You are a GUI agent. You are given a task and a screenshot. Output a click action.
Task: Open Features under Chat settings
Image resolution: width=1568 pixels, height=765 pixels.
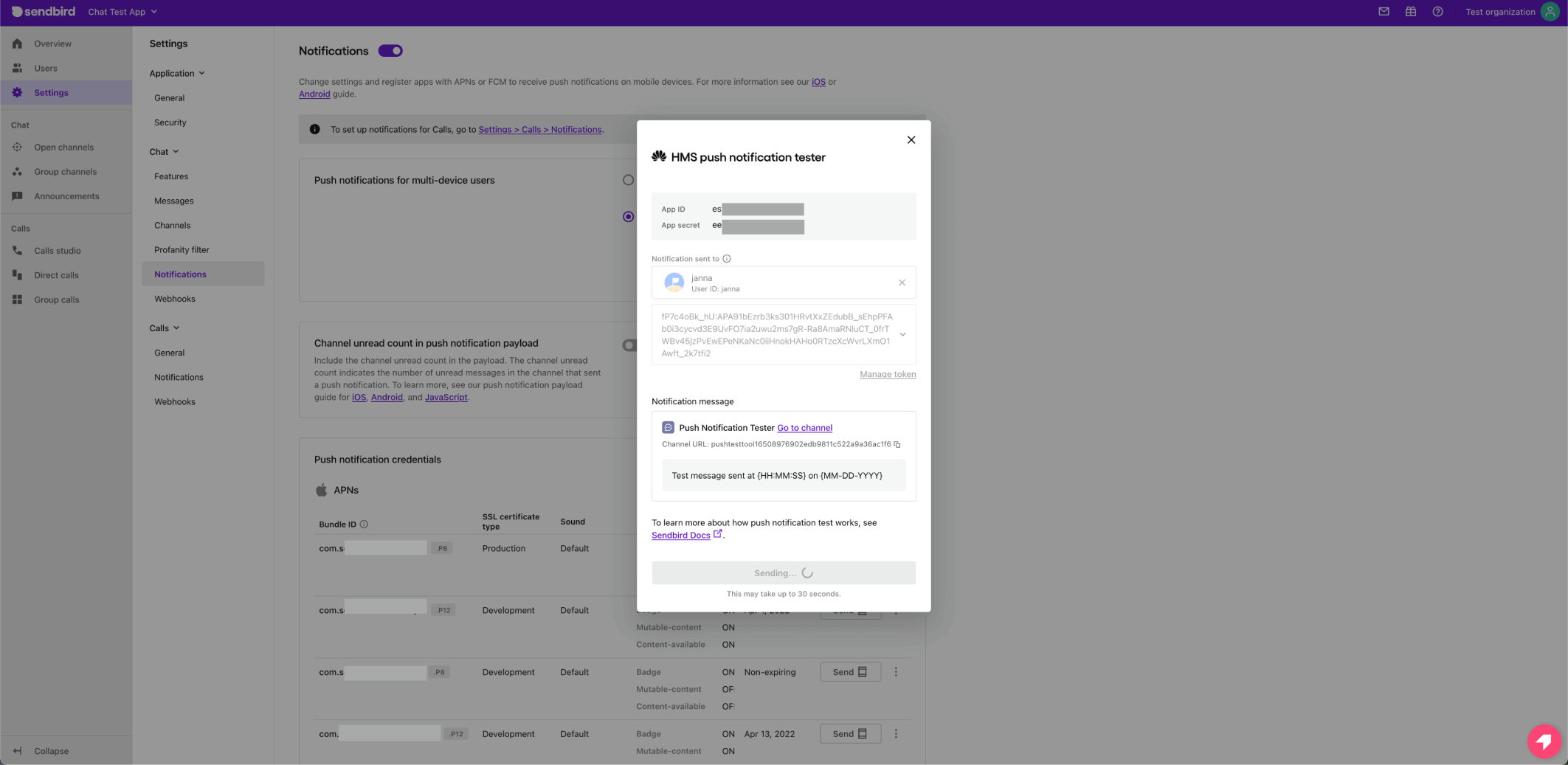171,176
